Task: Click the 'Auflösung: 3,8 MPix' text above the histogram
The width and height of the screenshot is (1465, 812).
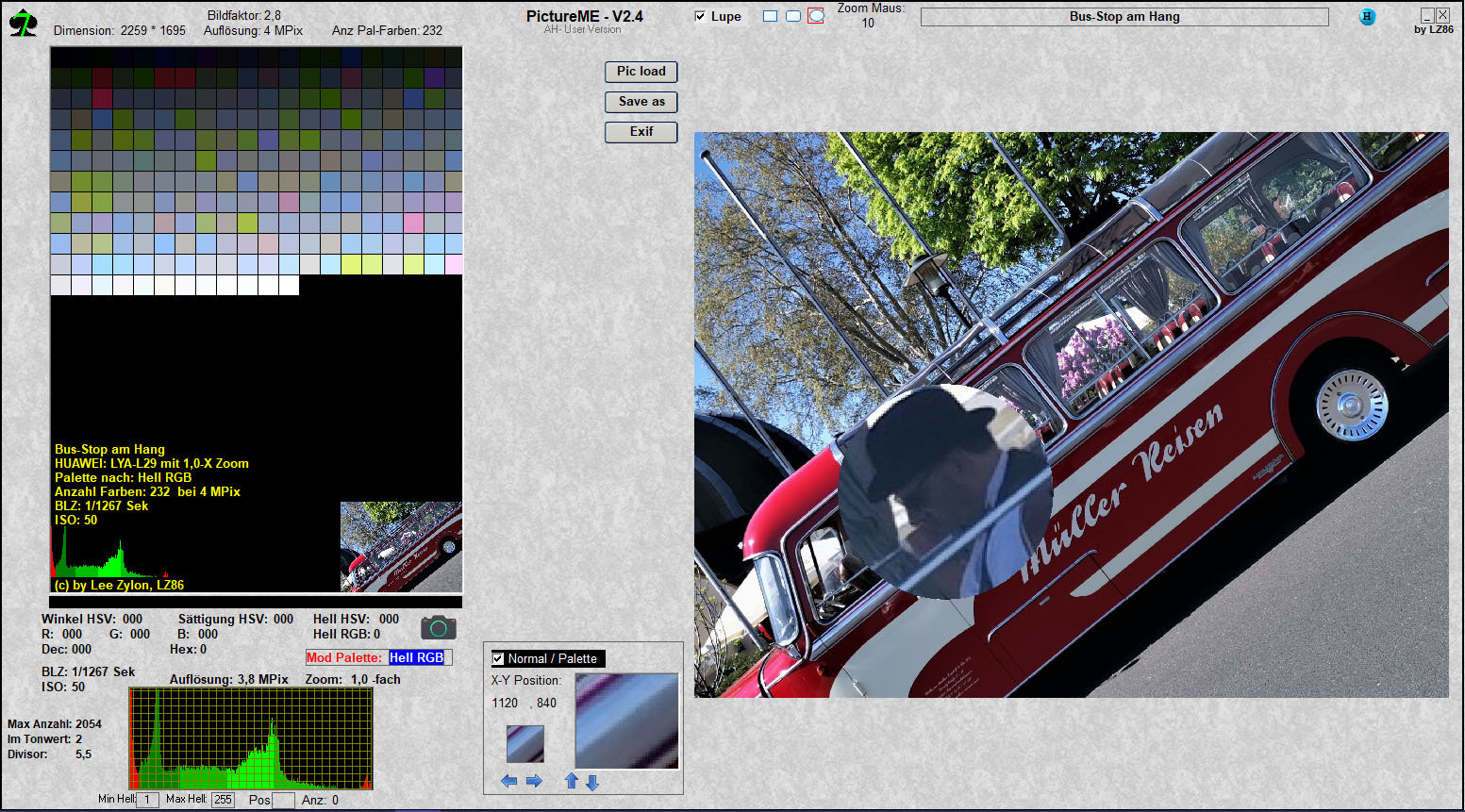Action: point(229,679)
